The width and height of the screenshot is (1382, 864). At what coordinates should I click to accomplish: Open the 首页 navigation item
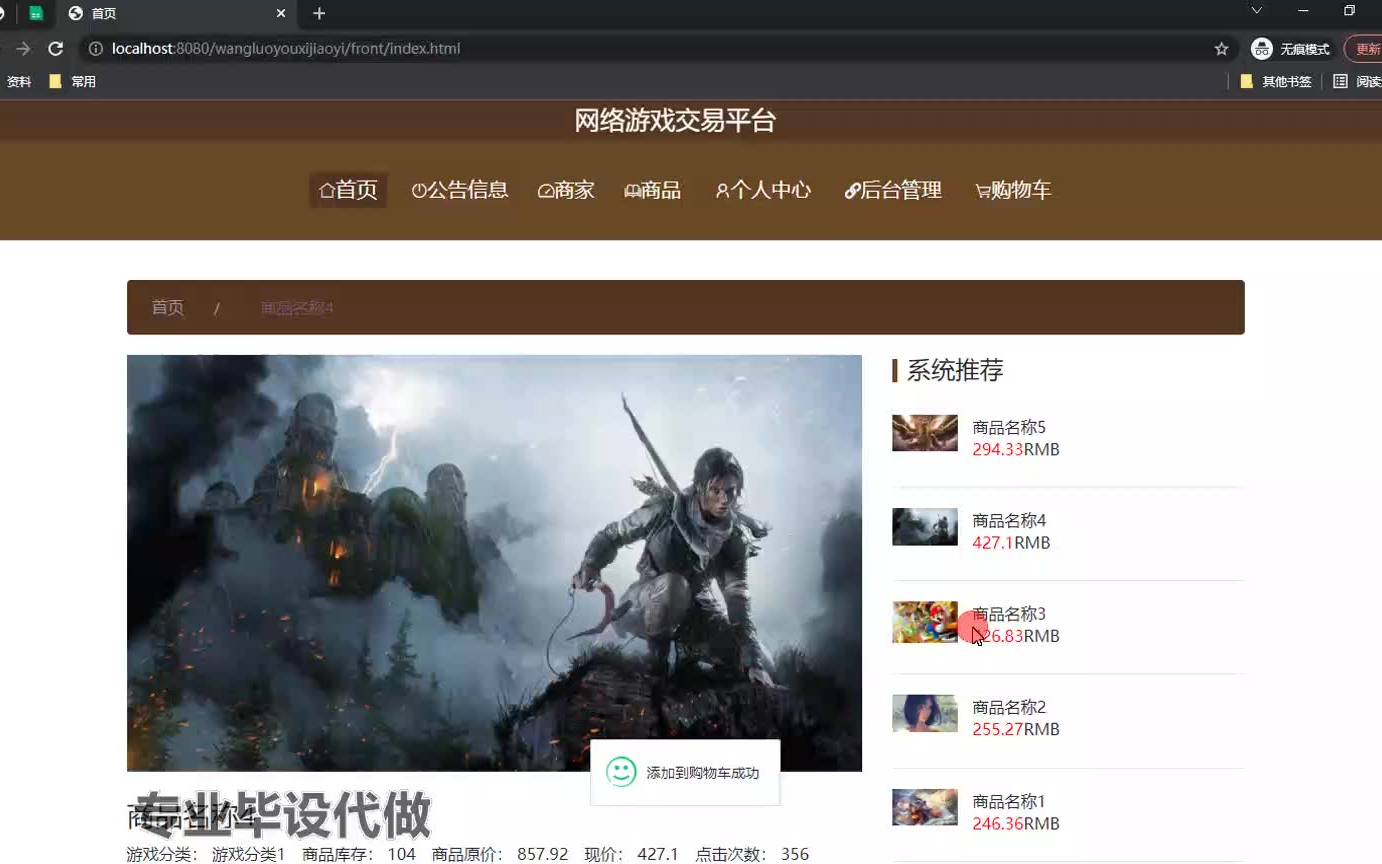(x=348, y=190)
